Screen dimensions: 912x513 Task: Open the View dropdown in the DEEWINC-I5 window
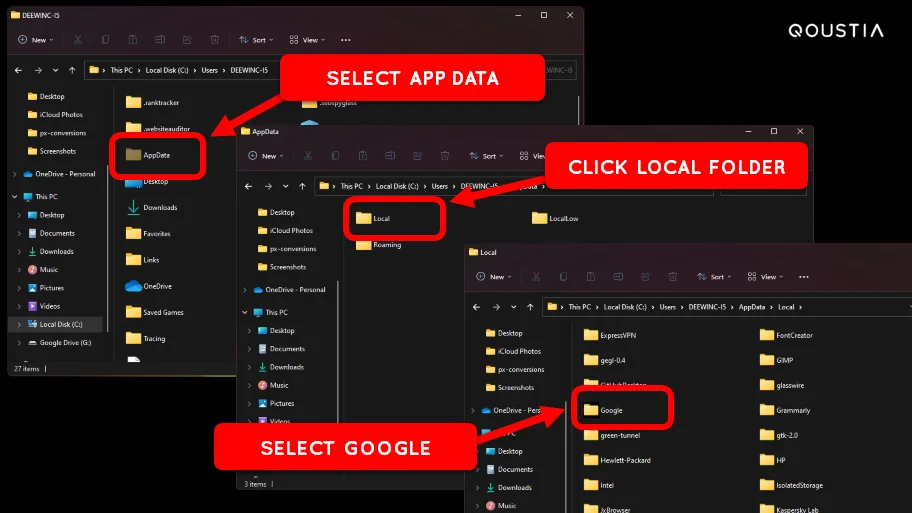307,40
